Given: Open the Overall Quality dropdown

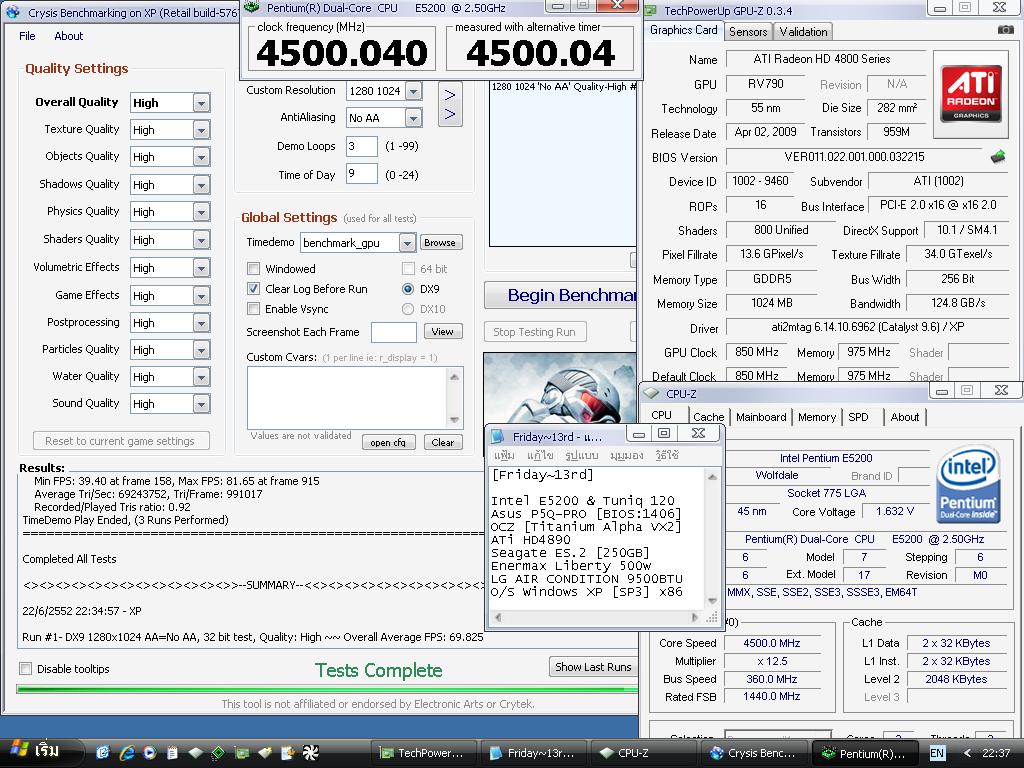Looking at the screenshot, I should point(201,103).
